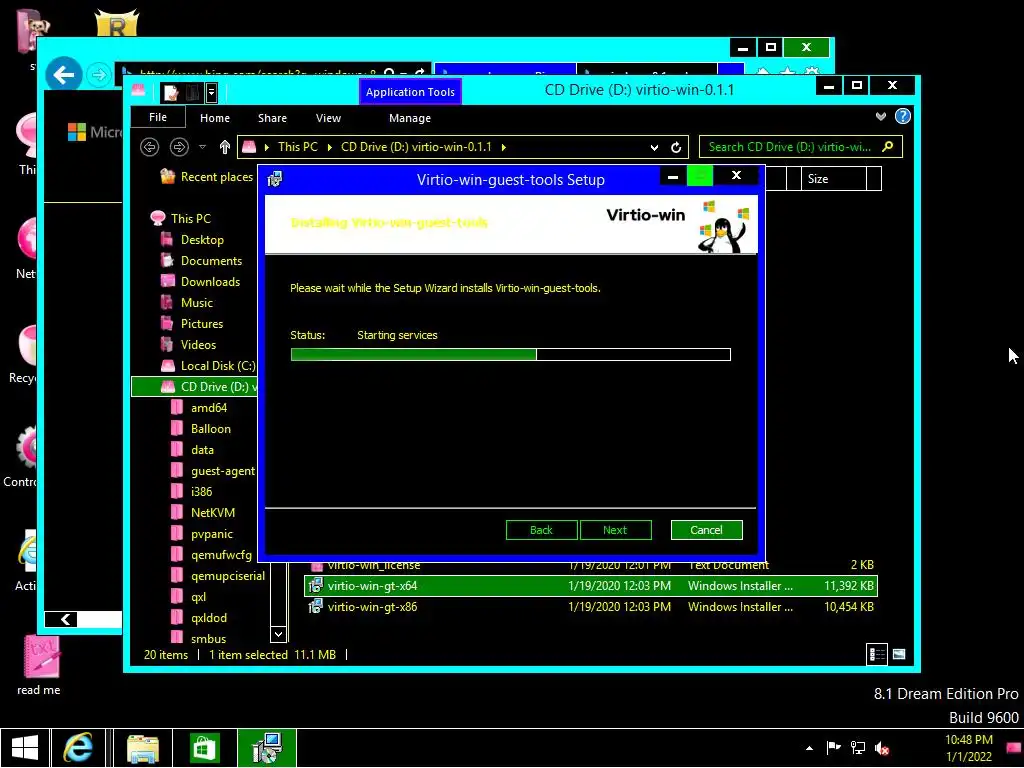Select Videos in navigation pane

pyautogui.click(x=188, y=344)
